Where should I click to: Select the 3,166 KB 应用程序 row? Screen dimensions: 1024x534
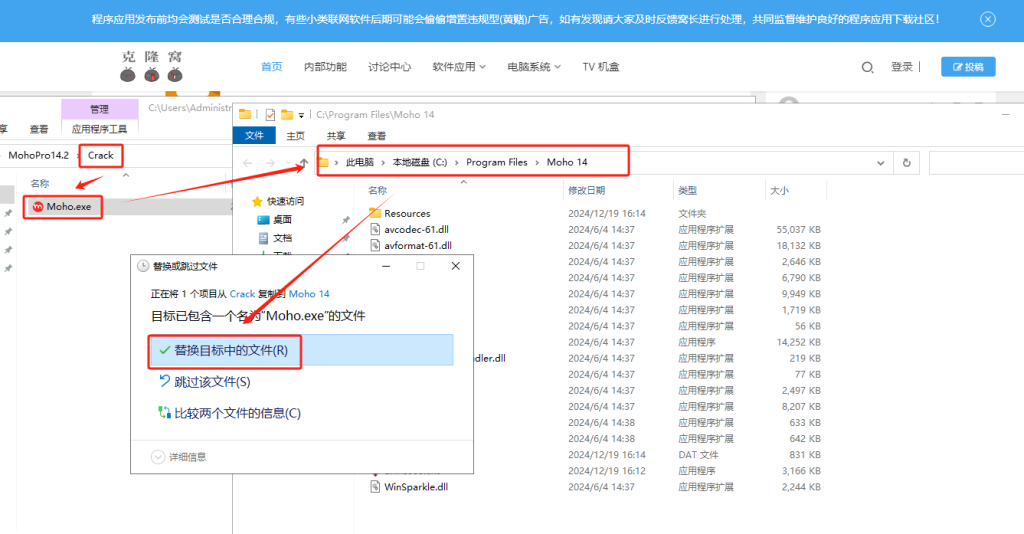pyautogui.click(x=594, y=471)
